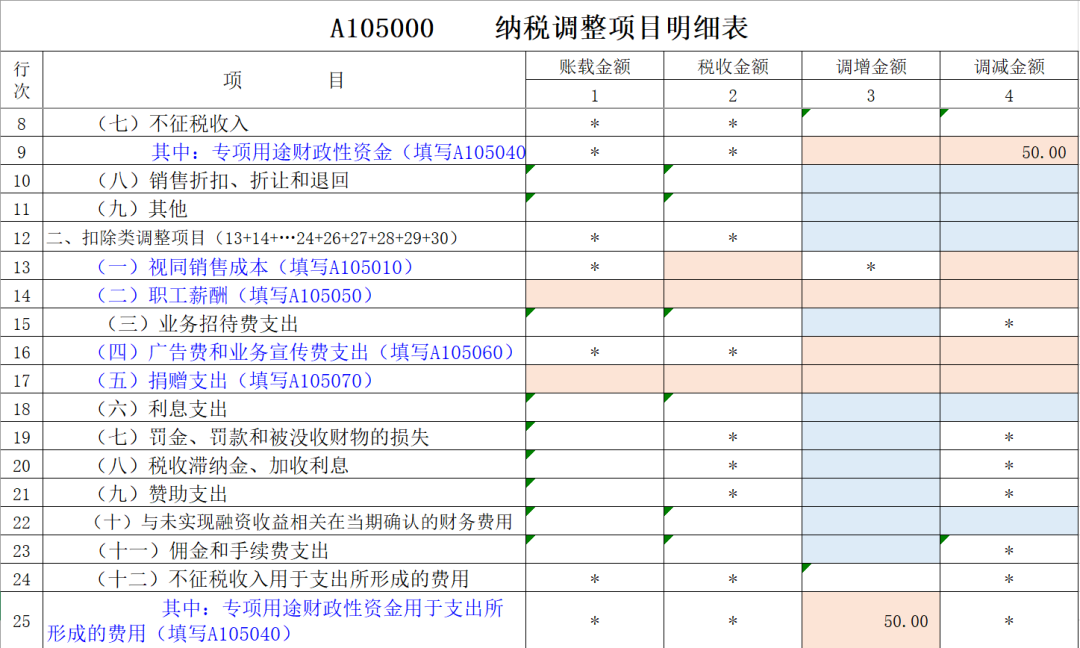
Task: Select row 12 扣除类调整项目 label cell
Action: point(252,238)
